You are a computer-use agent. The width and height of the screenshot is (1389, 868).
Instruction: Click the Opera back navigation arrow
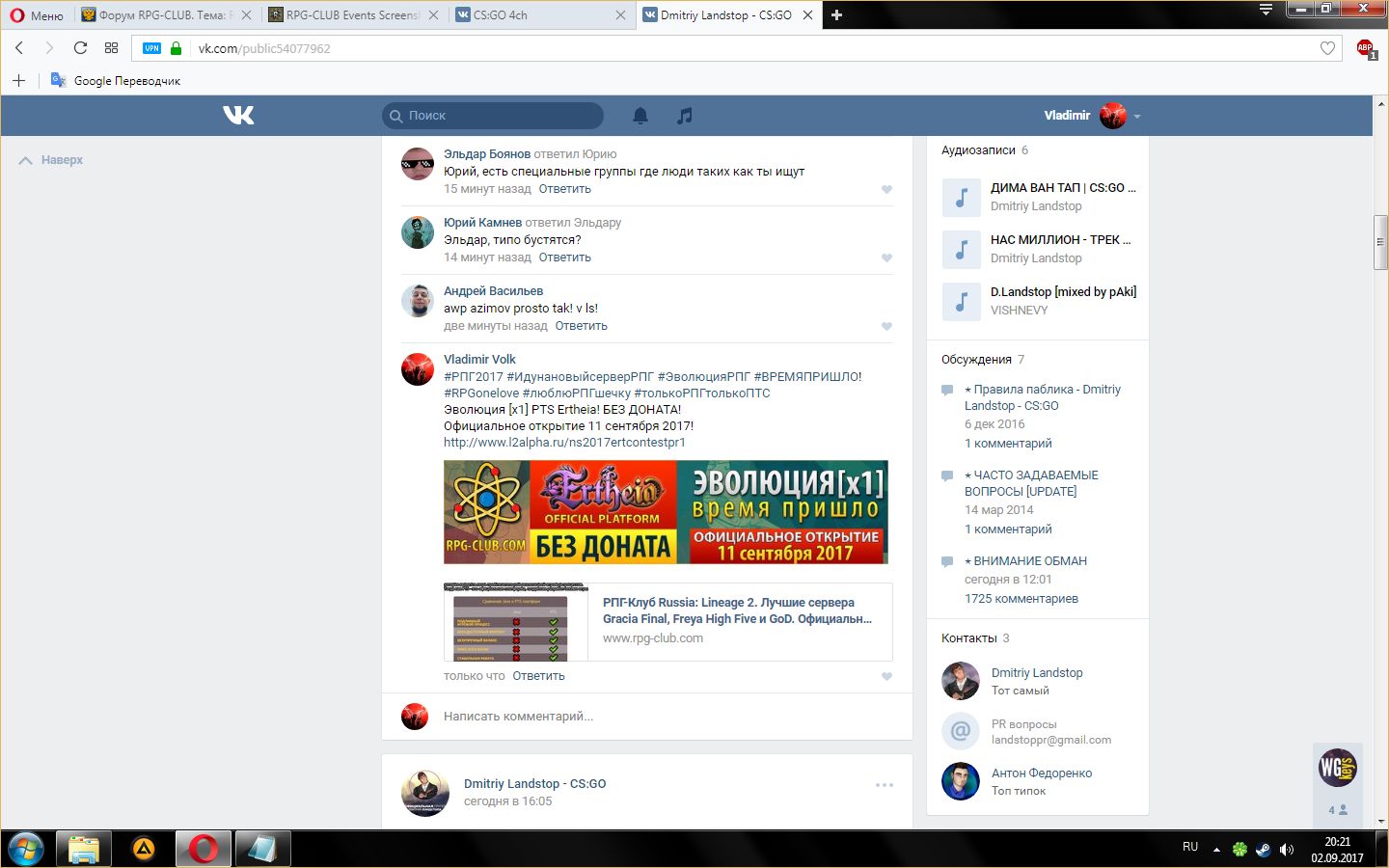click(19, 48)
